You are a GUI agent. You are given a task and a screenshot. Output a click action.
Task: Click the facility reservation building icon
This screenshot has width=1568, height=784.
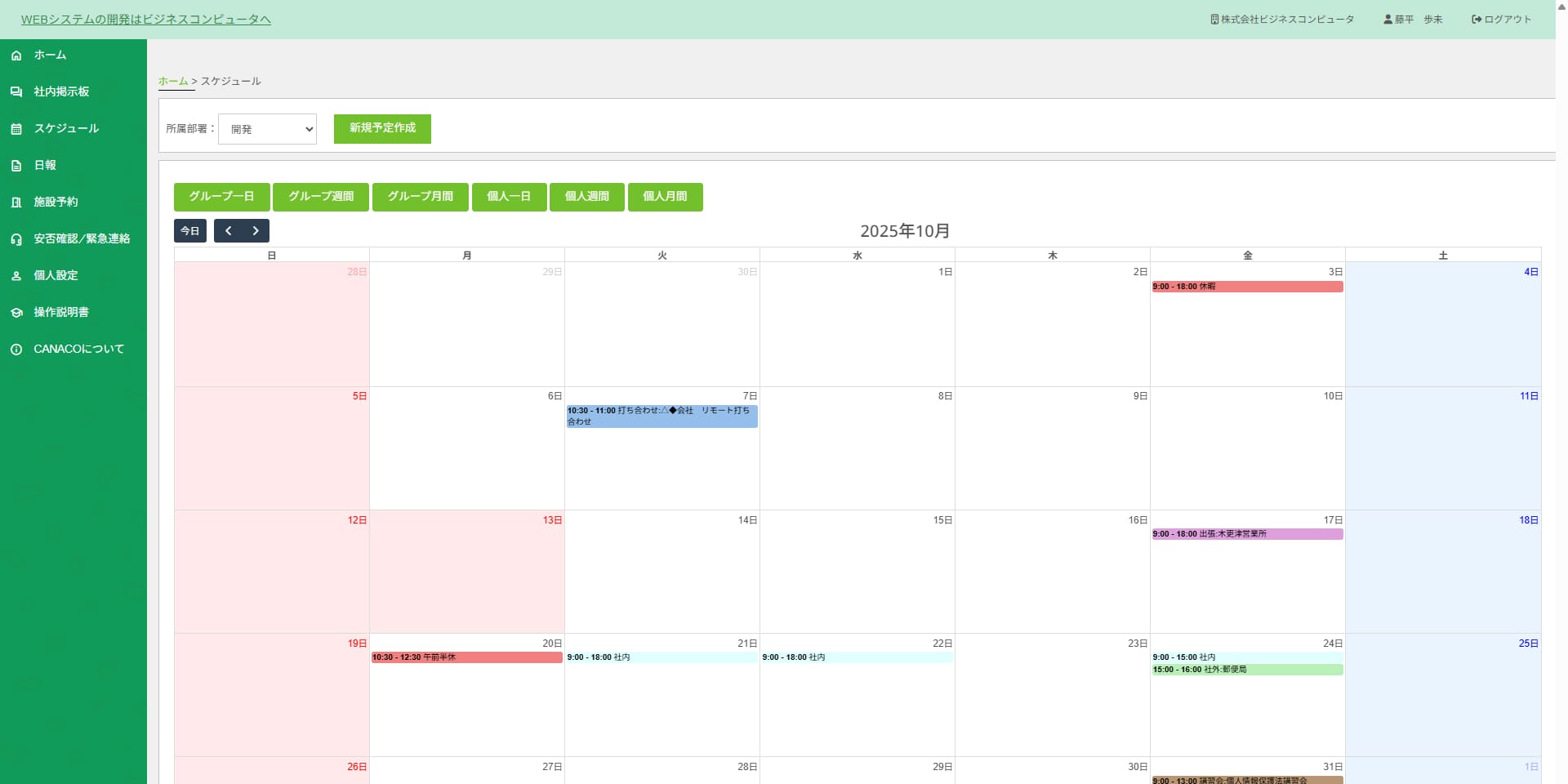[16, 203]
